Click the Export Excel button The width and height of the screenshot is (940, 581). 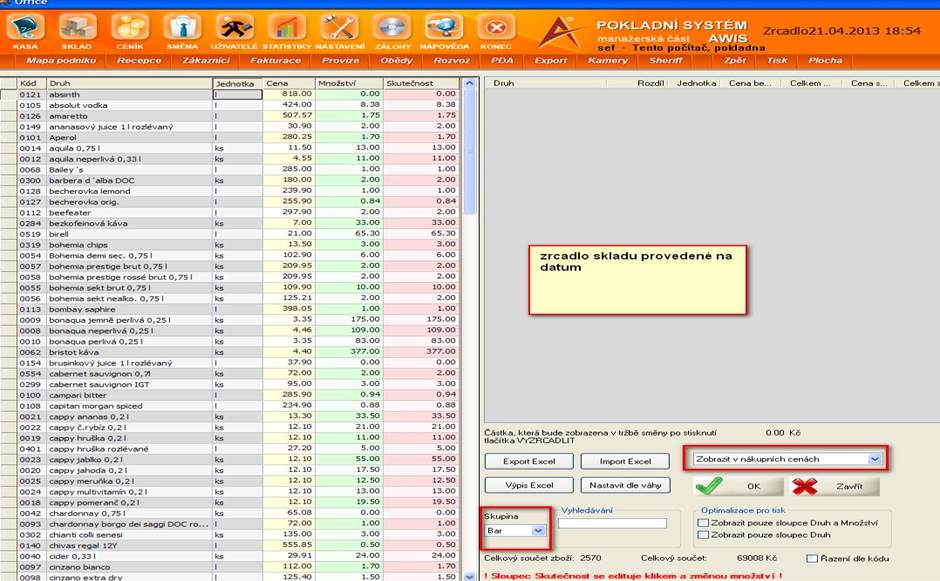529,461
